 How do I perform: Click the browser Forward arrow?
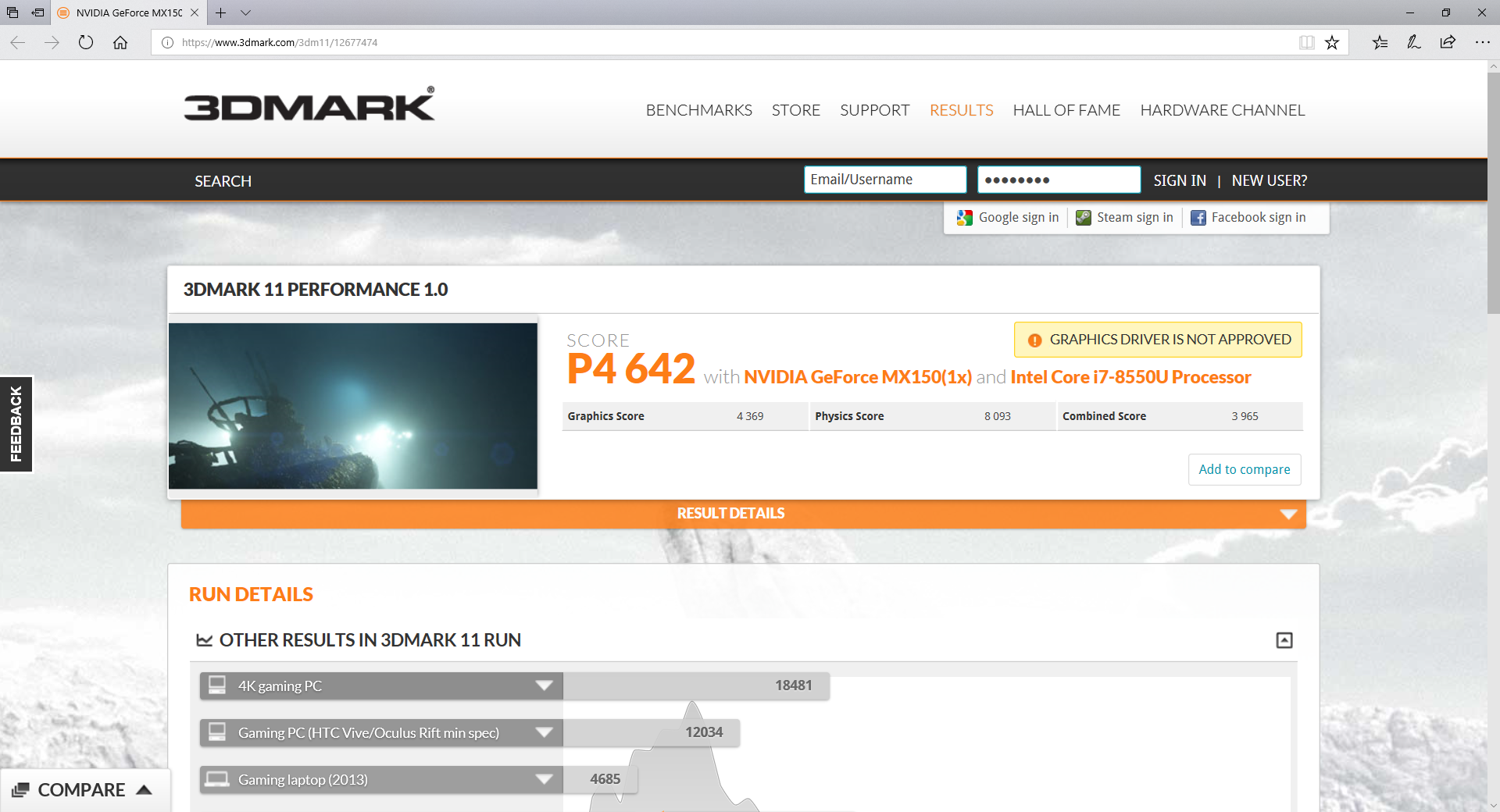52,42
